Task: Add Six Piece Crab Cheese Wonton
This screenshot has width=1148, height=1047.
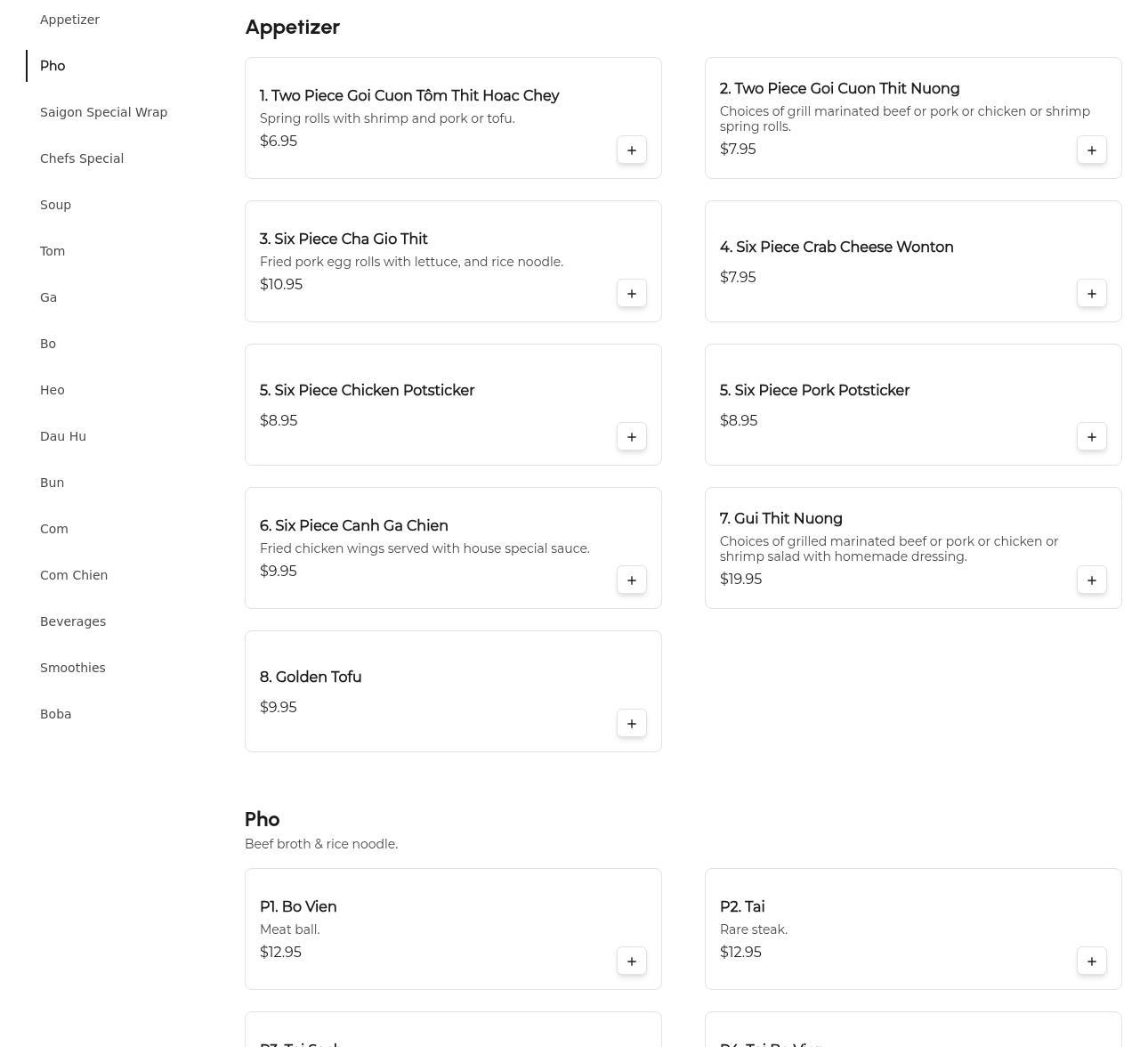Action: point(1092,294)
